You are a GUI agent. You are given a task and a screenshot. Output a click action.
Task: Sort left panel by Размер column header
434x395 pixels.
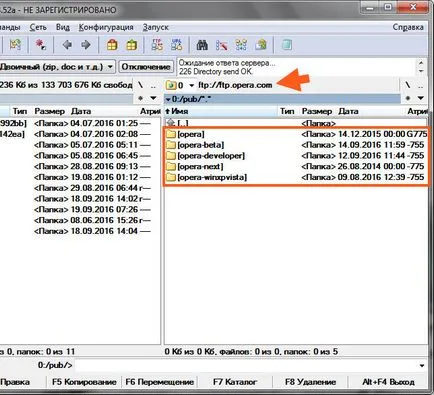click(49, 111)
